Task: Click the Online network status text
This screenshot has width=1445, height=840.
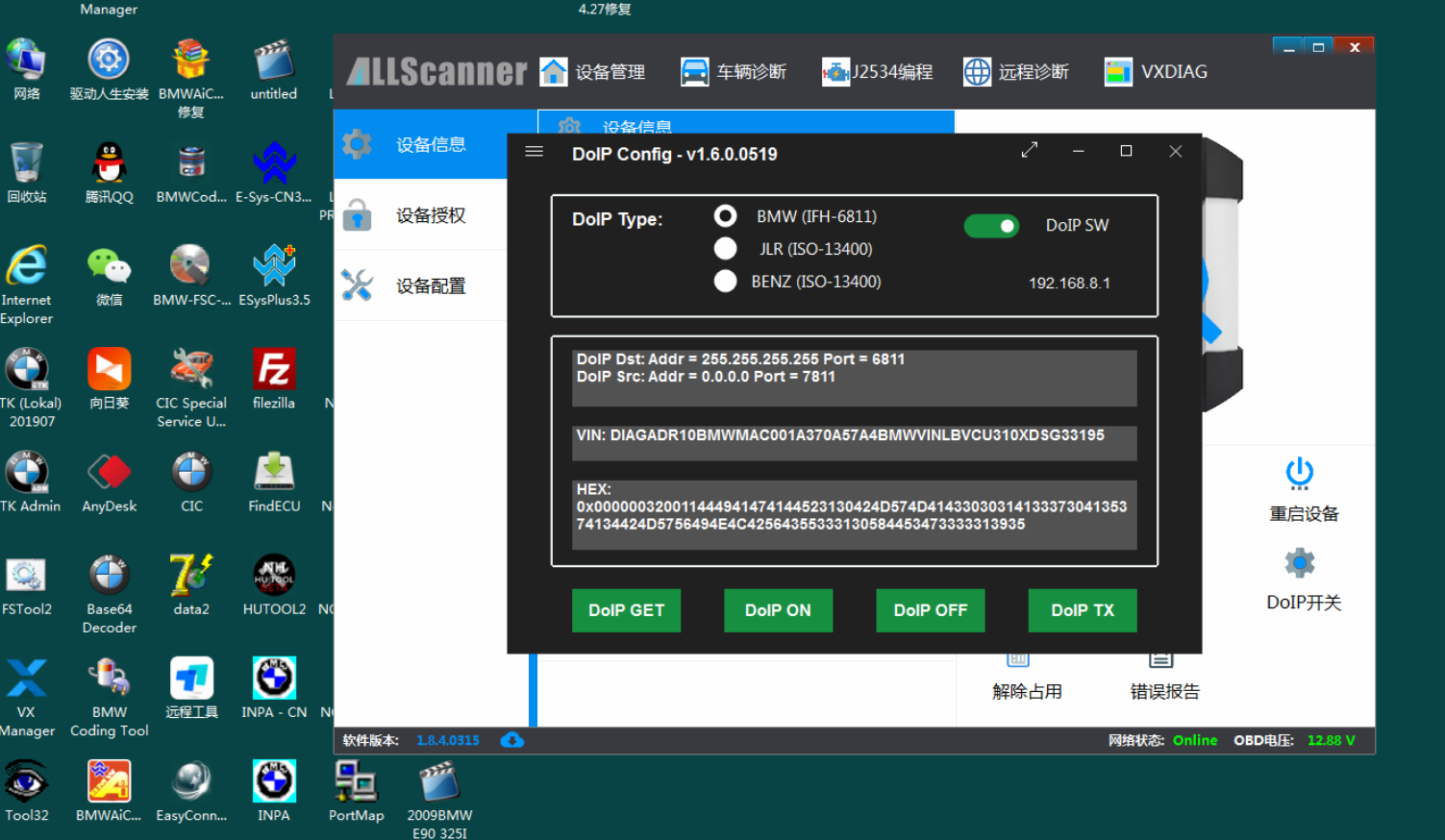Action: point(1195,740)
